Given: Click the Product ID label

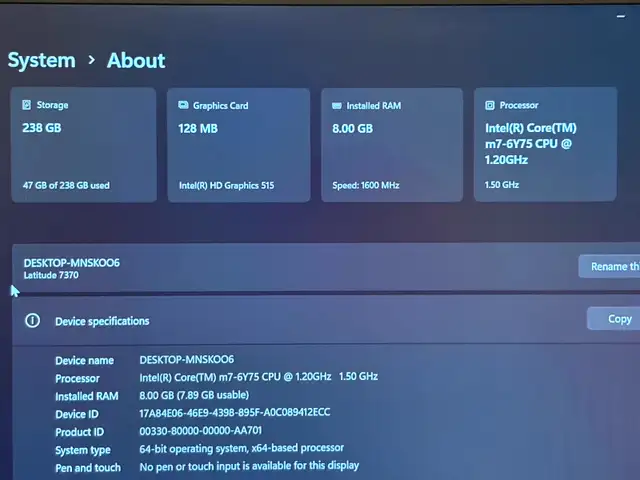Looking at the screenshot, I should [80, 432].
